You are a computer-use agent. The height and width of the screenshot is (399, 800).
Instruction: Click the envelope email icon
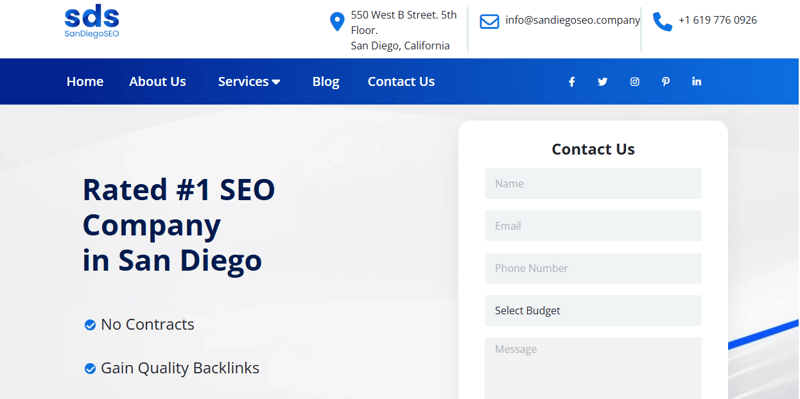tap(489, 21)
